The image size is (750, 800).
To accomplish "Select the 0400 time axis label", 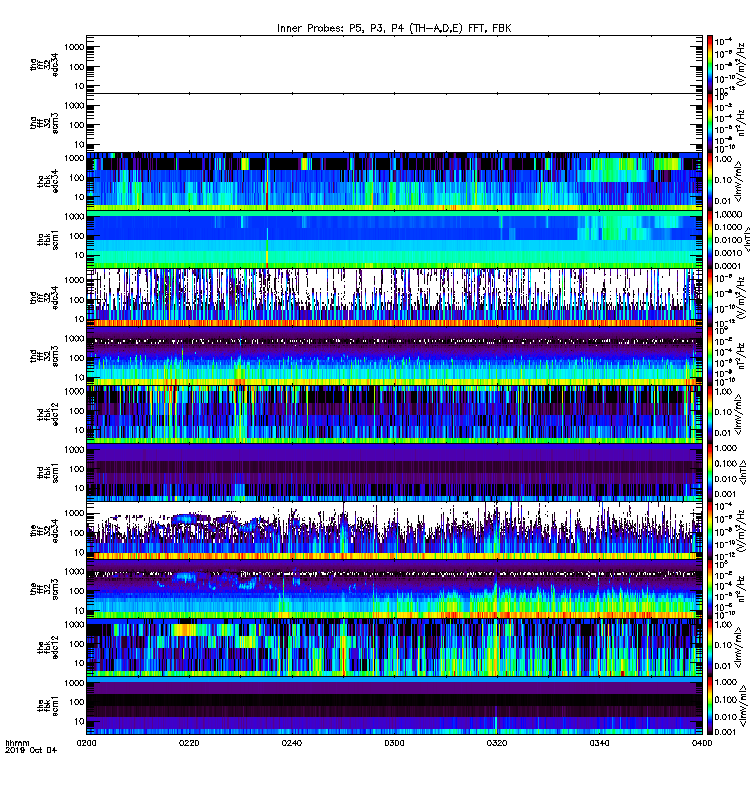I will (702, 743).
